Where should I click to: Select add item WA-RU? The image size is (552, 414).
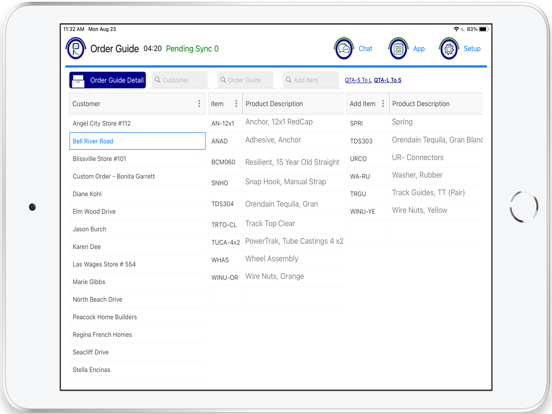(360, 176)
